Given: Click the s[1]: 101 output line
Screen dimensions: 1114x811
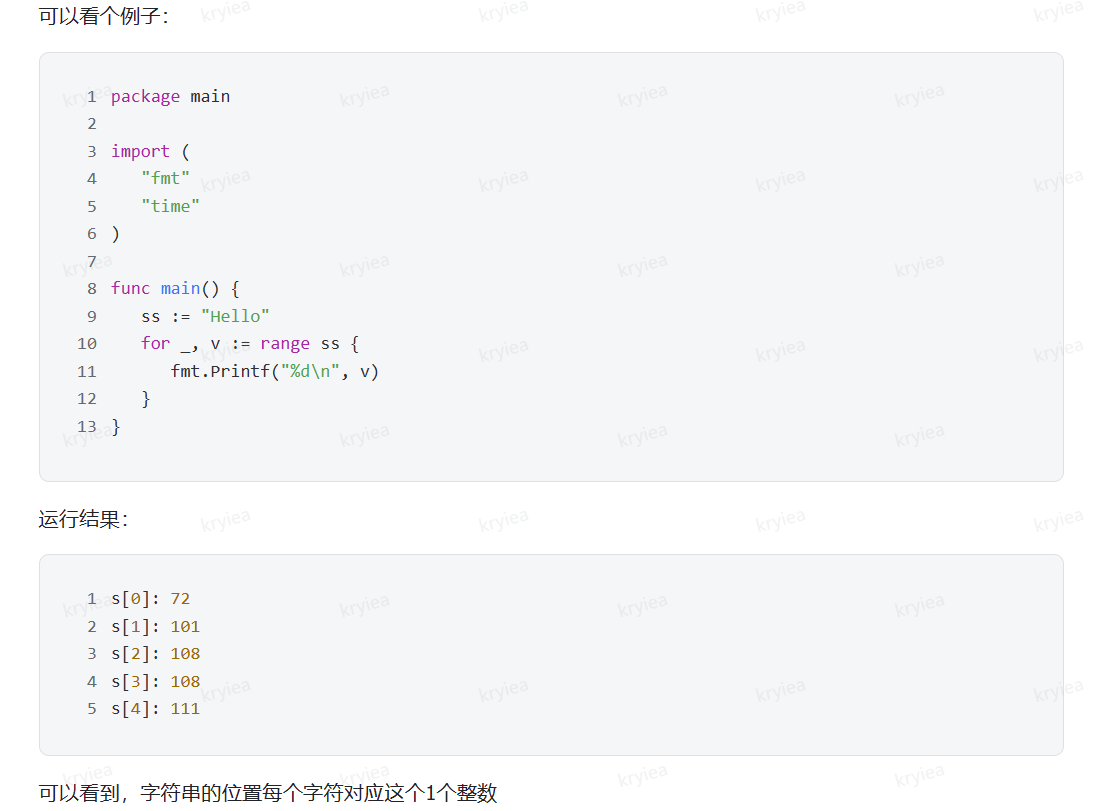Looking at the screenshot, I should [155, 627].
